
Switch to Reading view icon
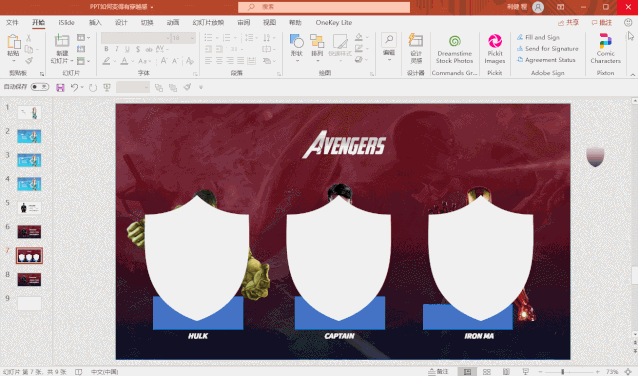point(506,372)
